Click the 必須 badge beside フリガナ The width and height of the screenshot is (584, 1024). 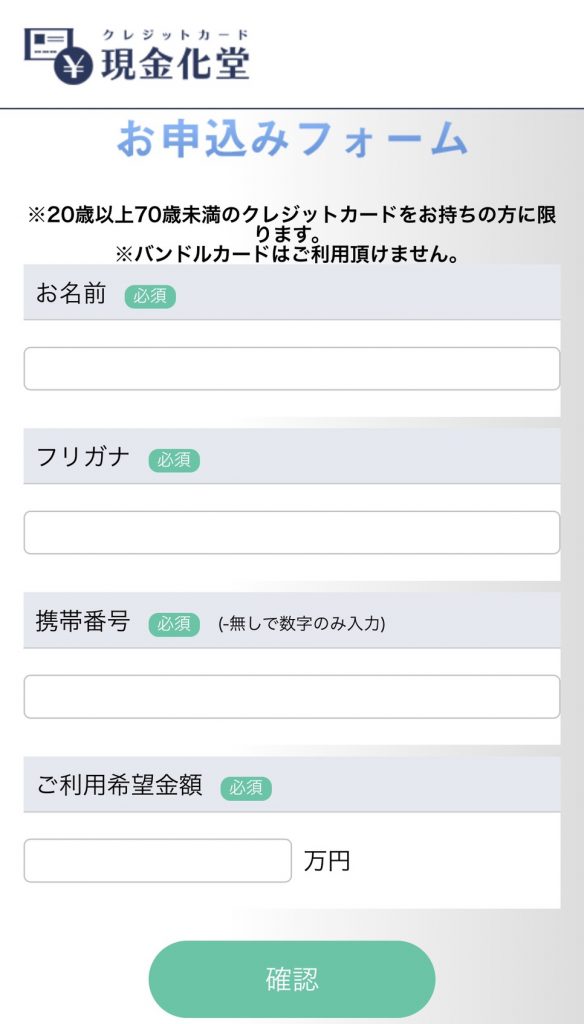(x=174, y=460)
